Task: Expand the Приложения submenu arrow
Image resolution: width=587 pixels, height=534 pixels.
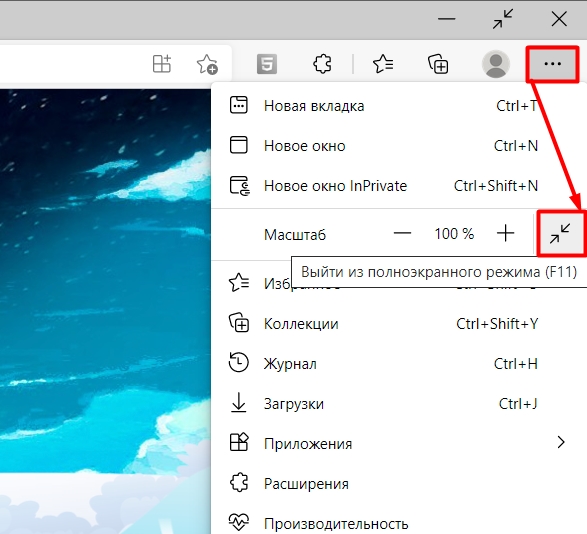Action: 561,443
